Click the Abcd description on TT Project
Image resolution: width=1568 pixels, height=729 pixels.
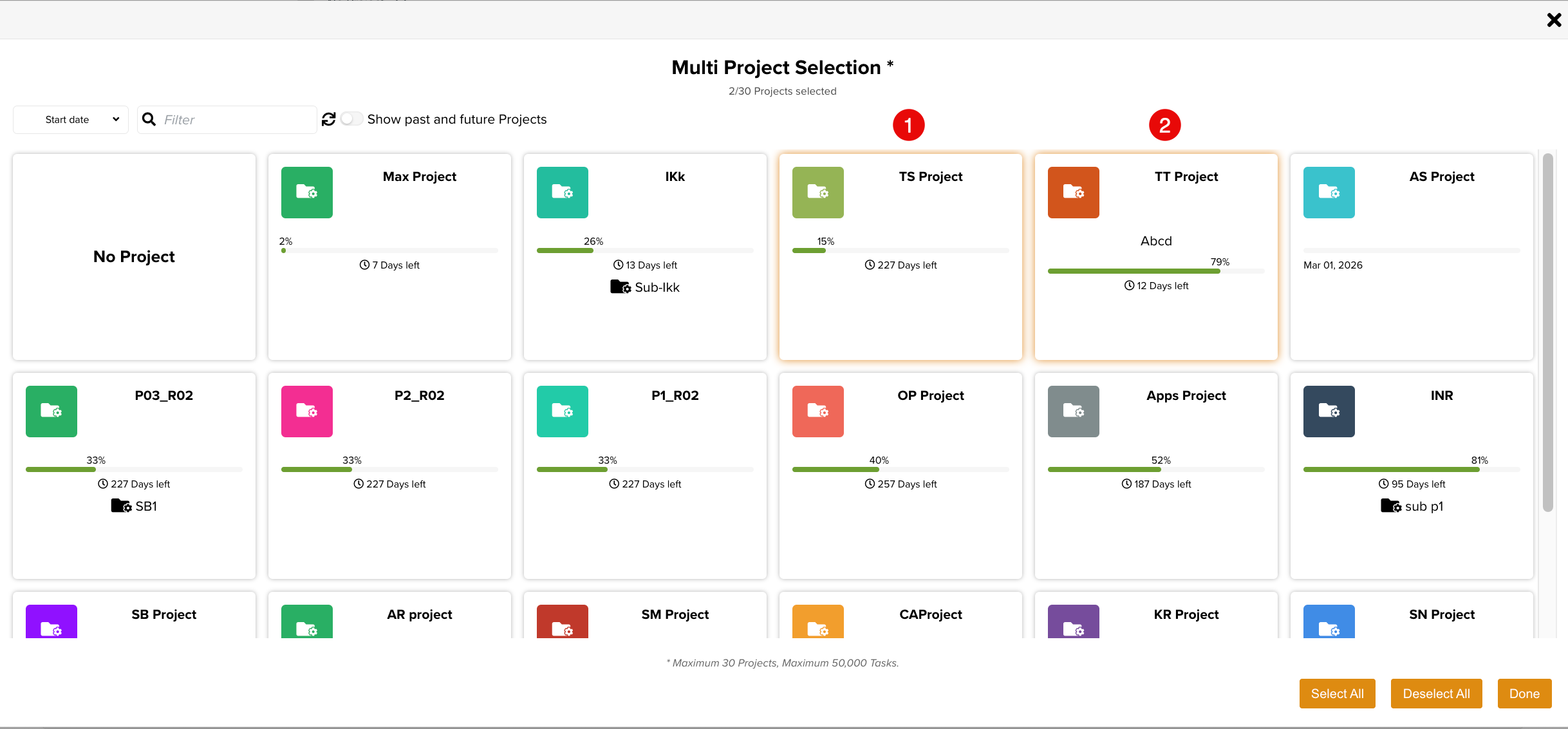(1156, 241)
